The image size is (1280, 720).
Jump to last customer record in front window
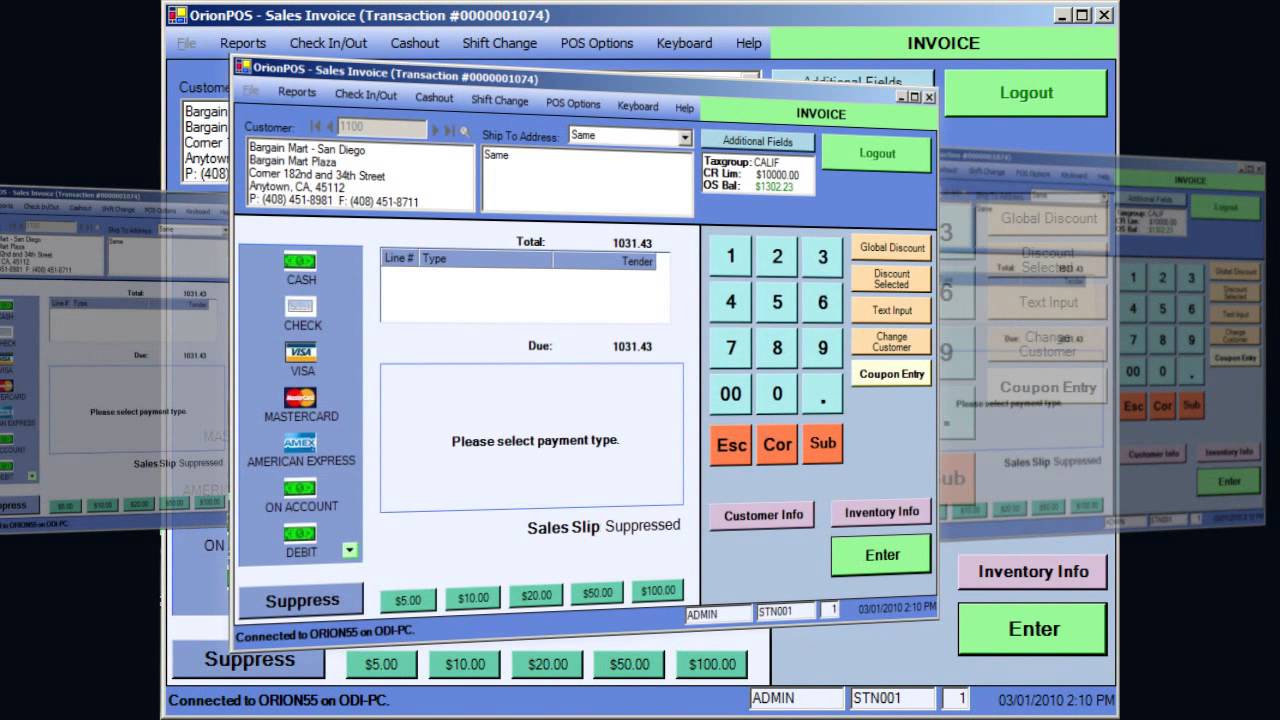pyautogui.click(x=449, y=130)
